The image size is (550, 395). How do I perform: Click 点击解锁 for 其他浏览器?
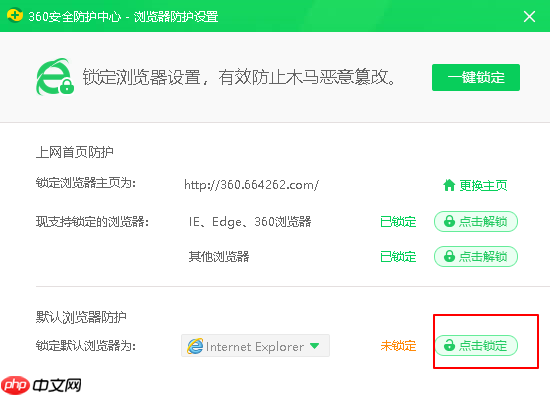pos(476,256)
